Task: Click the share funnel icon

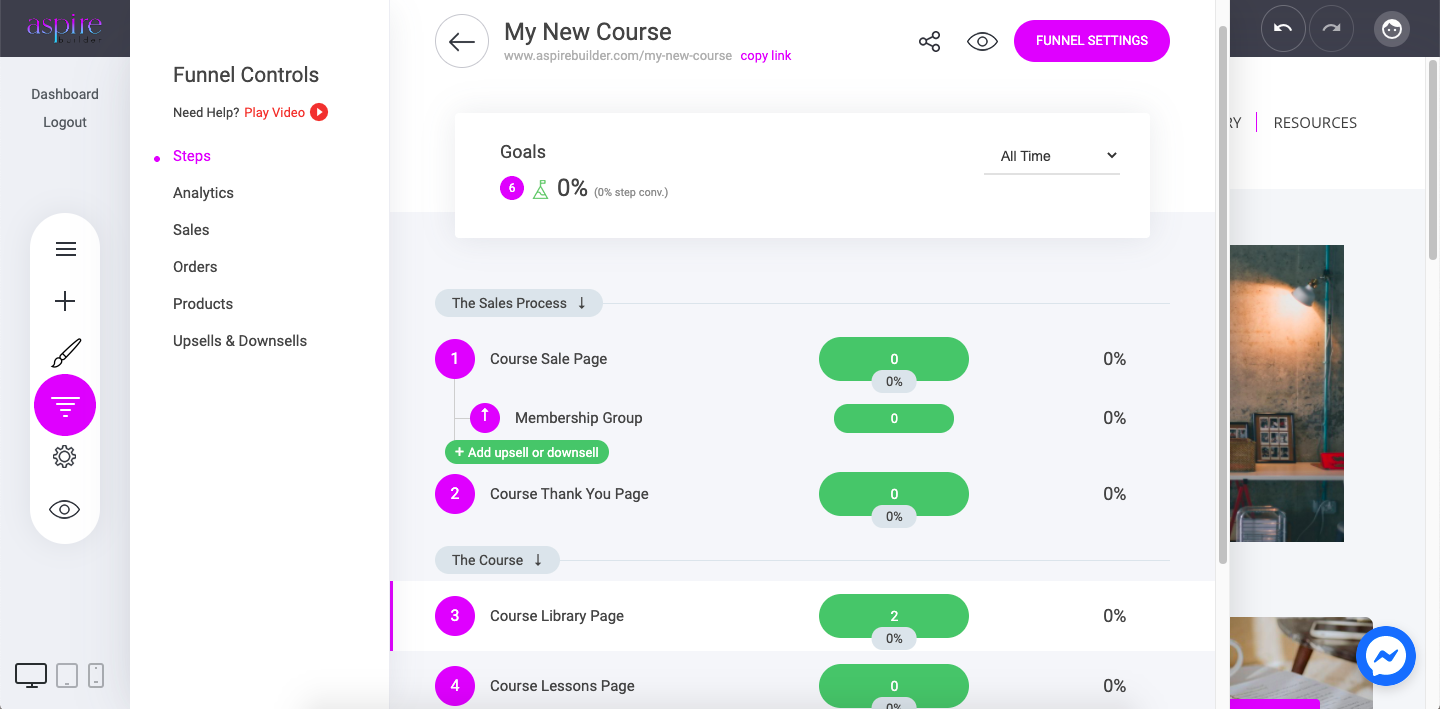Action: [x=930, y=42]
